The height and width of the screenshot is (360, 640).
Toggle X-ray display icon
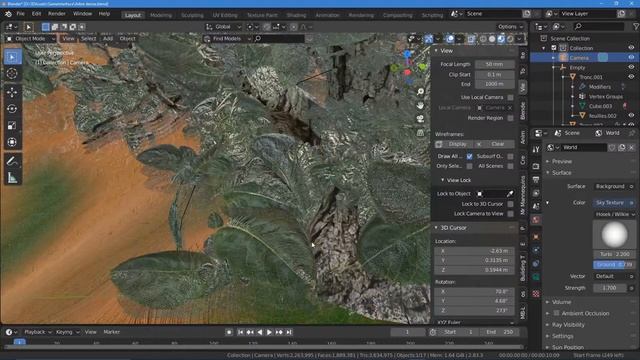[471, 39]
